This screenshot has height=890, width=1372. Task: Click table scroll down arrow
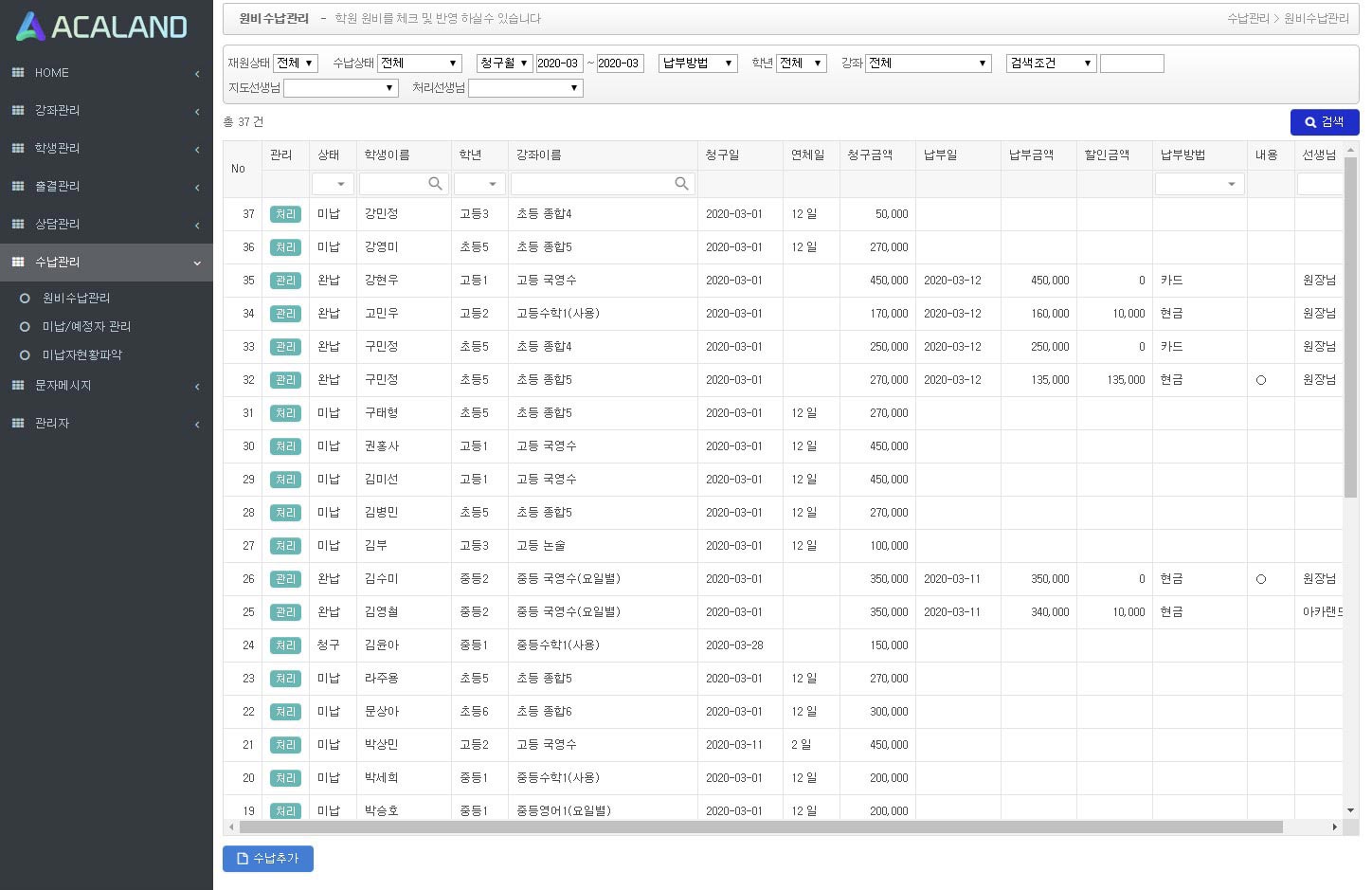click(1350, 811)
